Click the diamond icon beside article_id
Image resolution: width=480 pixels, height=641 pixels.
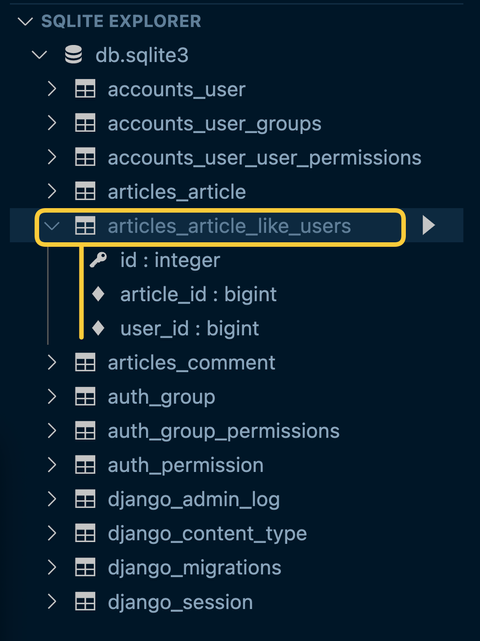click(98, 294)
